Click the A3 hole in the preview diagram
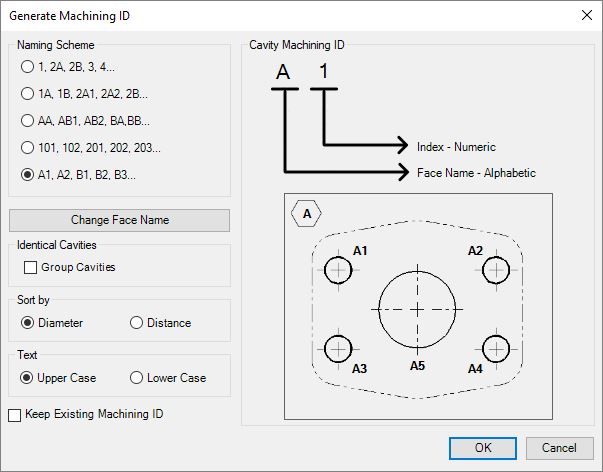This screenshot has width=603, height=472. pyautogui.click(x=339, y=348)
